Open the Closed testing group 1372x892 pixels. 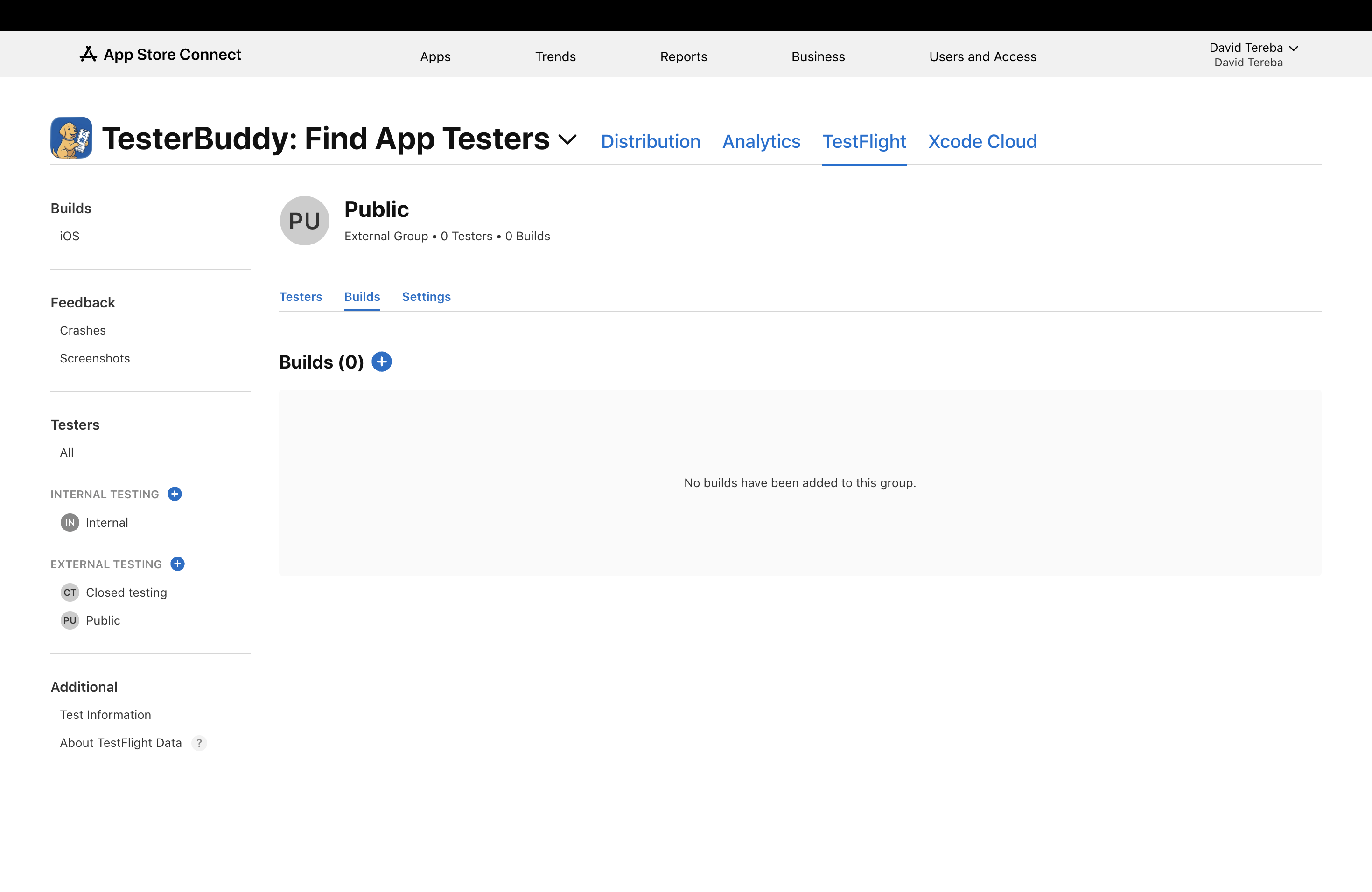126,592
